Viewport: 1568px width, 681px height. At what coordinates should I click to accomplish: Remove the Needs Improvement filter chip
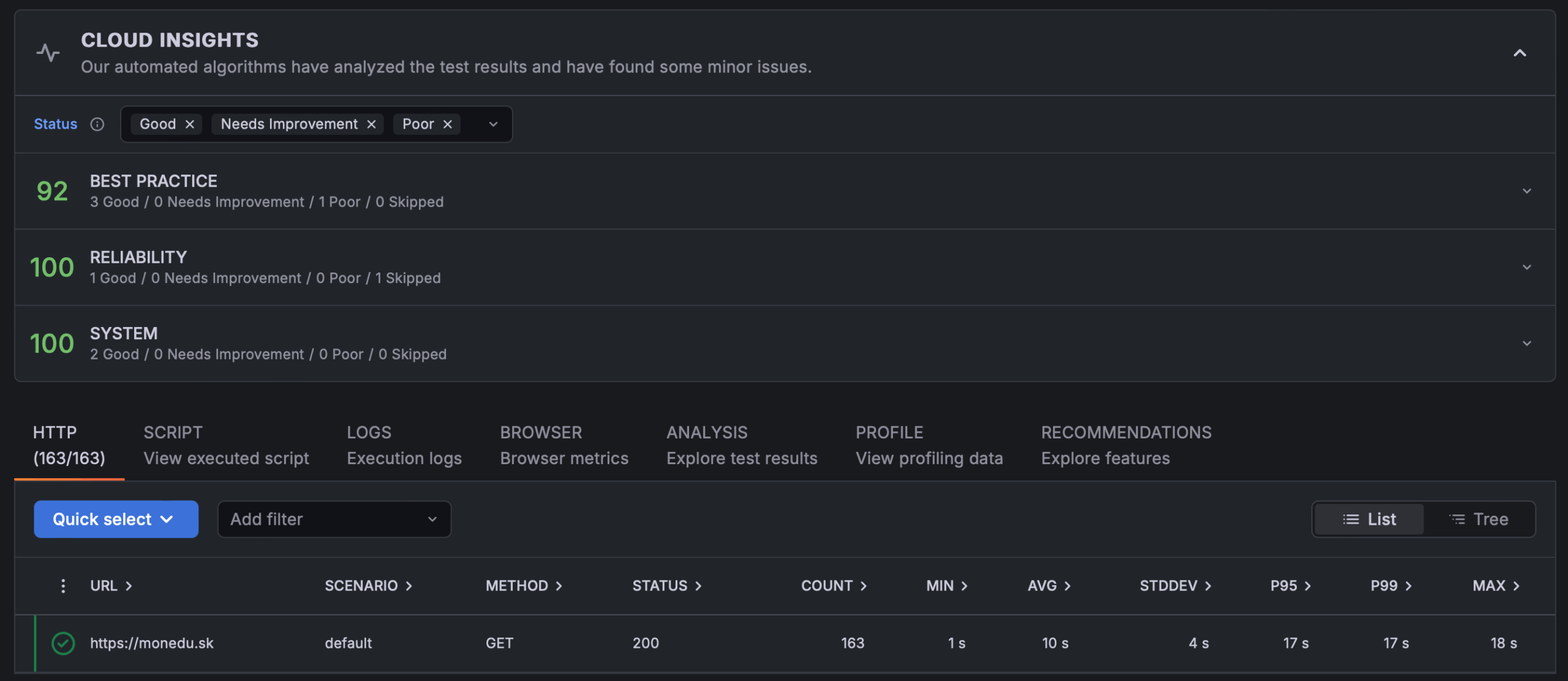click(x=371, y=124)
